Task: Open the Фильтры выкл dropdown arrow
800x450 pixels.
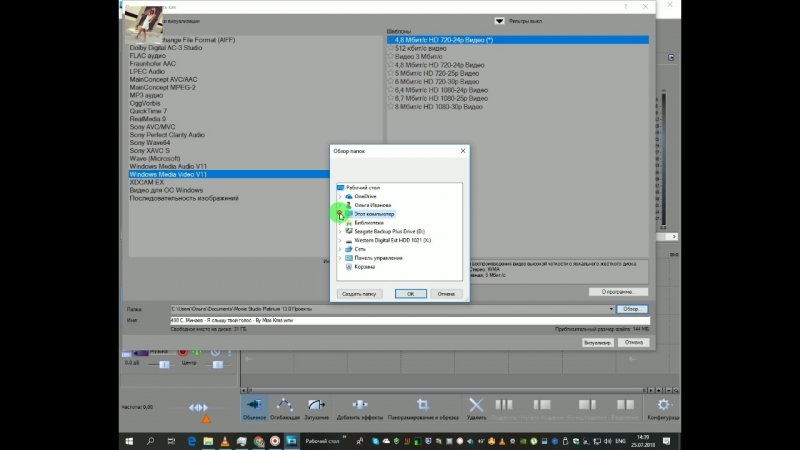Action: pyautogui.click(x=499, y=21)
